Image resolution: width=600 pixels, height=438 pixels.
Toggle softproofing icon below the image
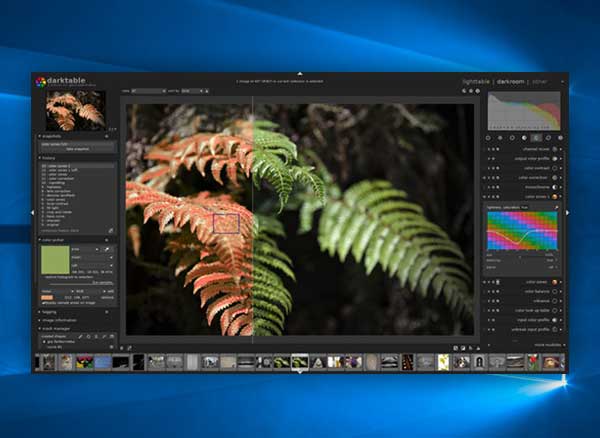click(471, 348)
